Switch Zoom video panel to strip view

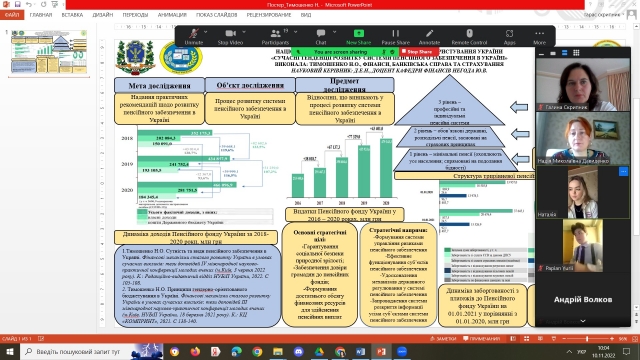564,53
